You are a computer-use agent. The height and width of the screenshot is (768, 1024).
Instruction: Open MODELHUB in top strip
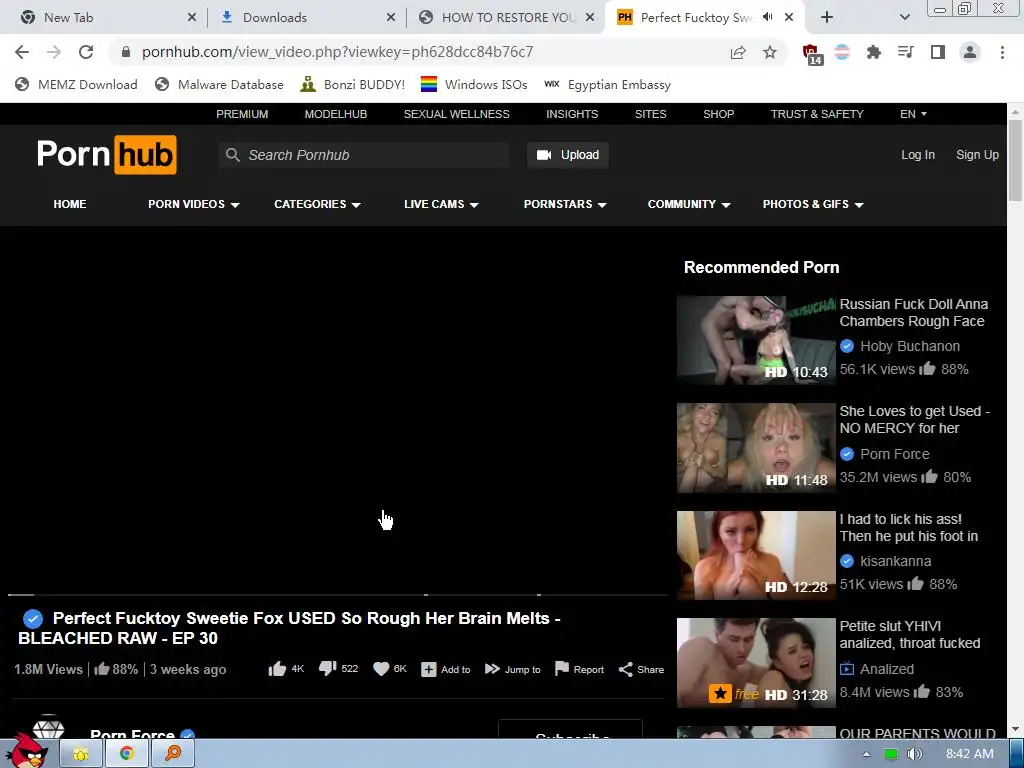pyautogui.click(x=336, y=114)
